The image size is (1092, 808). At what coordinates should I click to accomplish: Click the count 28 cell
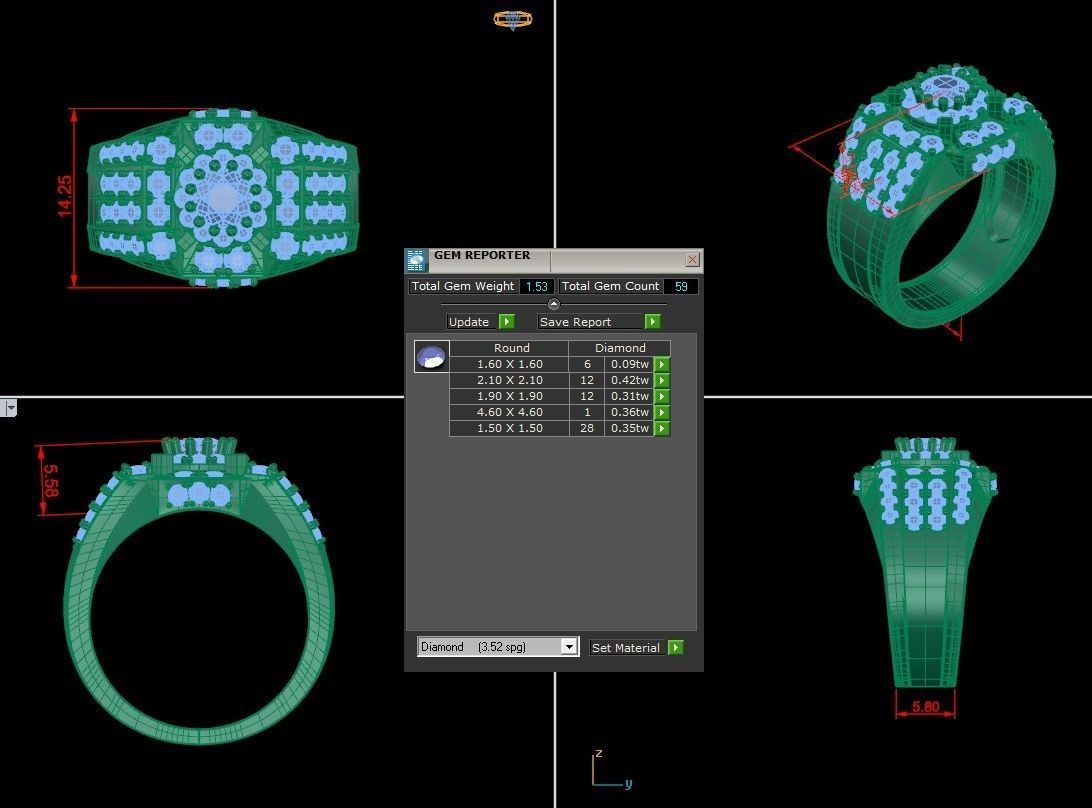point(587,428)
